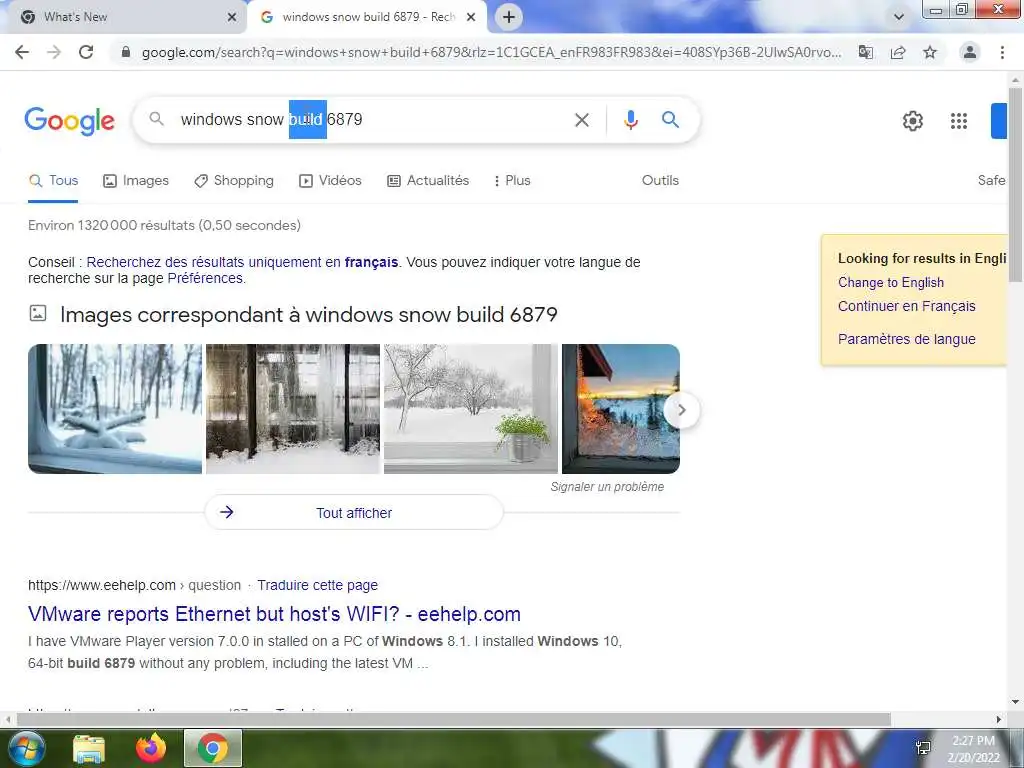Click Signaler un problème
The image size is (1024, 768).
pos(607,487)
